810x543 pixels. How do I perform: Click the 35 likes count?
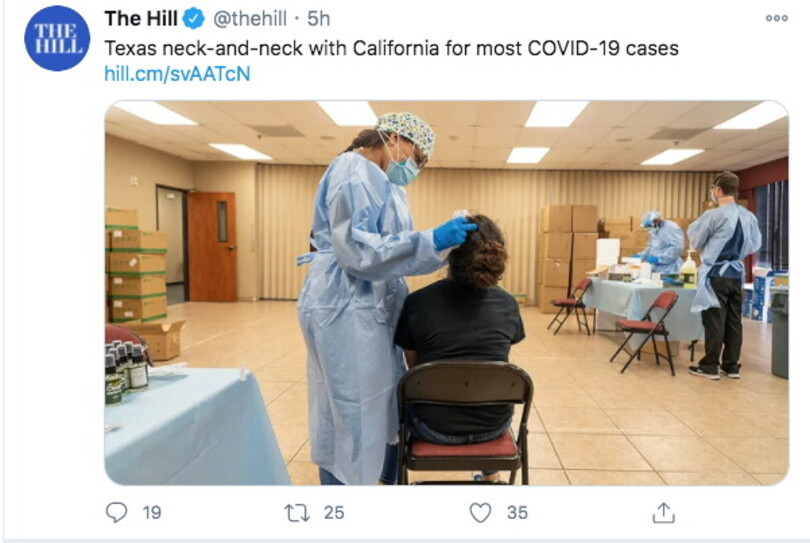coord(517,513)
